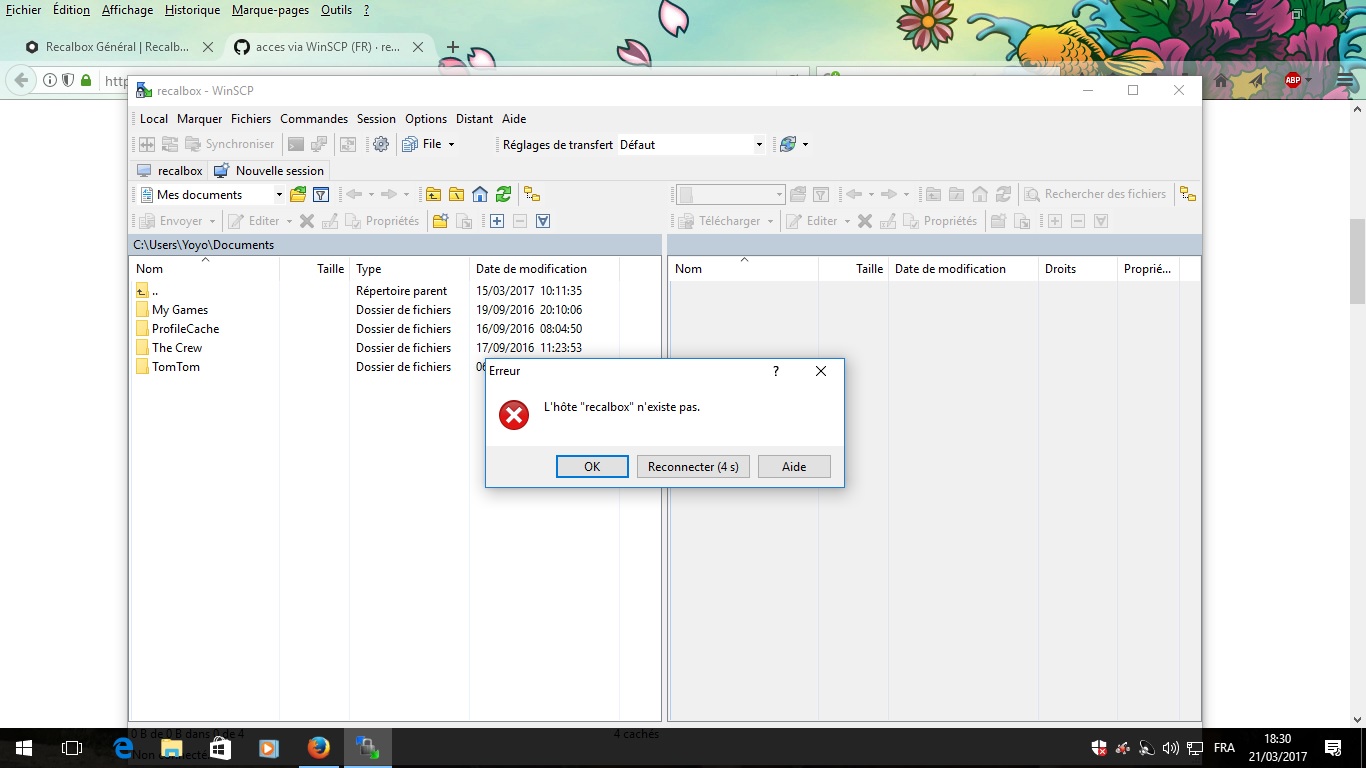1366x768 pixels.
Task: Select The Crew folder
Action: (177, 348)
